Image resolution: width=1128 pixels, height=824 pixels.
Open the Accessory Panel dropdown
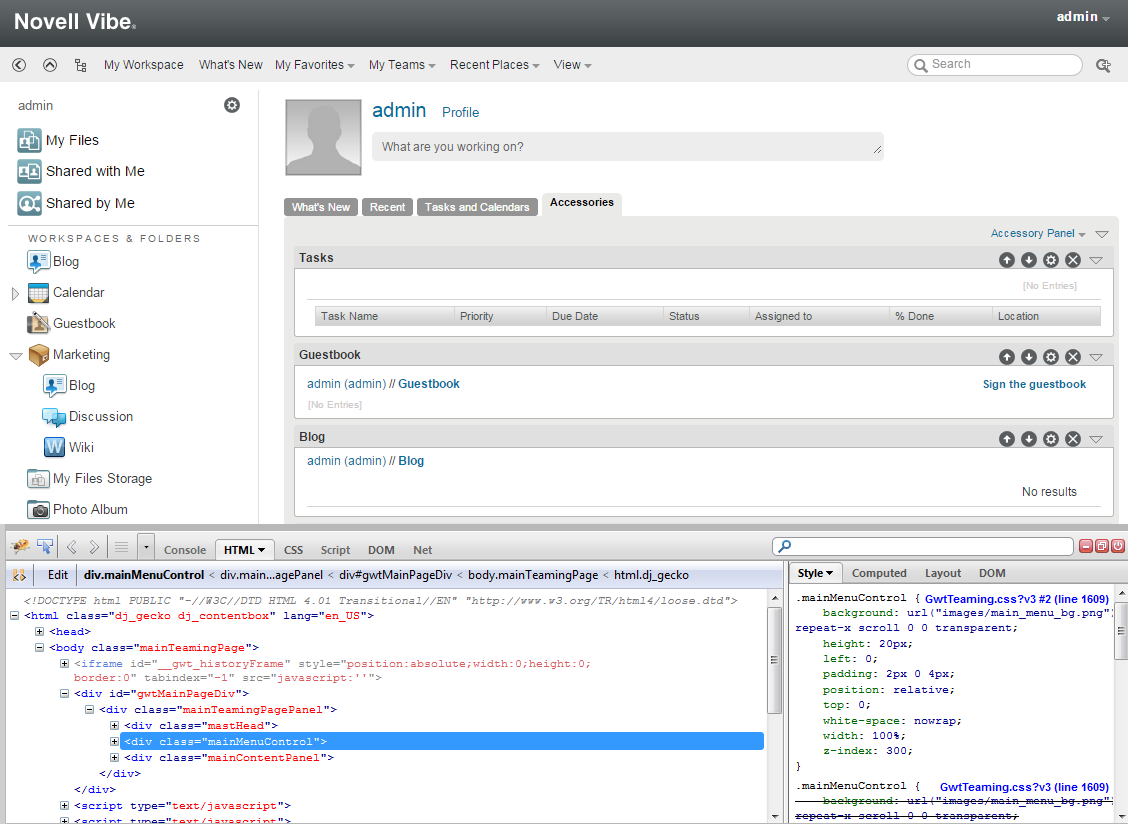(1038, 233)
